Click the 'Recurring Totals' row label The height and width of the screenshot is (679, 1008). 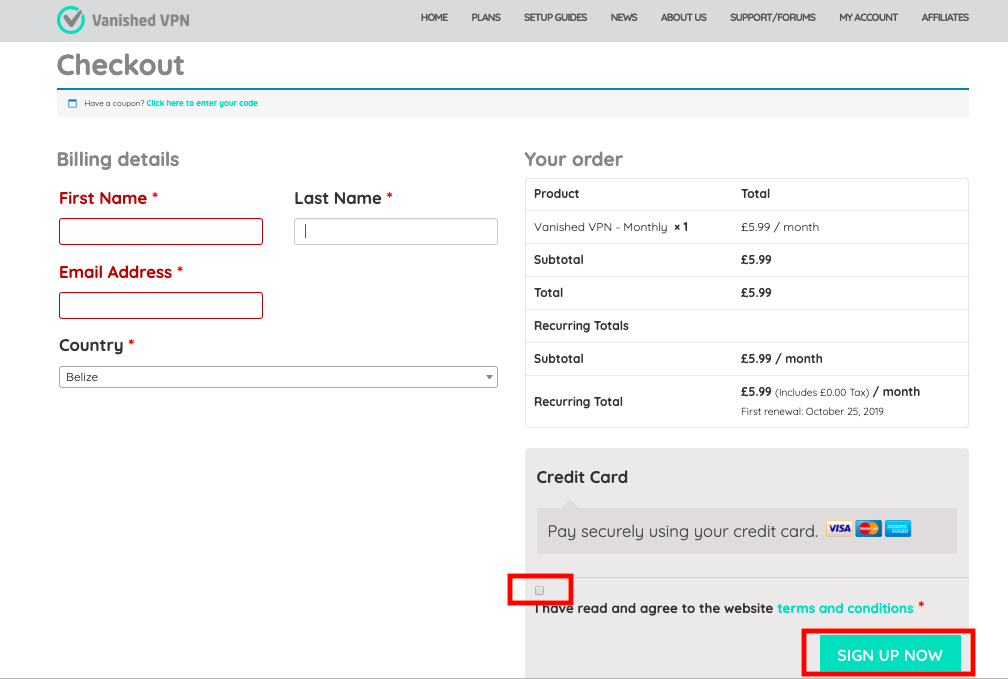pos(581,326)
